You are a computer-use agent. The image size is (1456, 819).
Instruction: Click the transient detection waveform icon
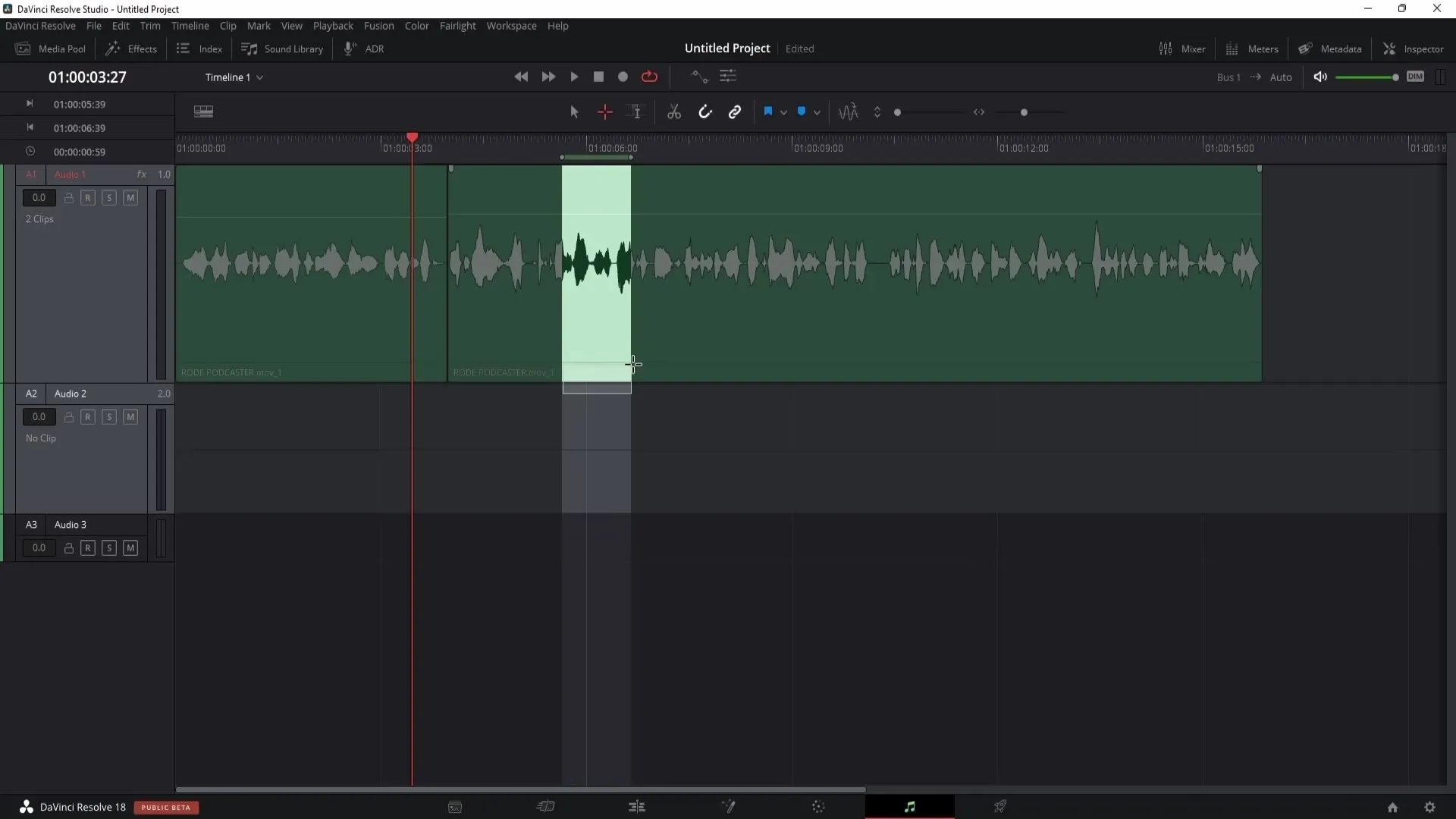coord(849,112)
